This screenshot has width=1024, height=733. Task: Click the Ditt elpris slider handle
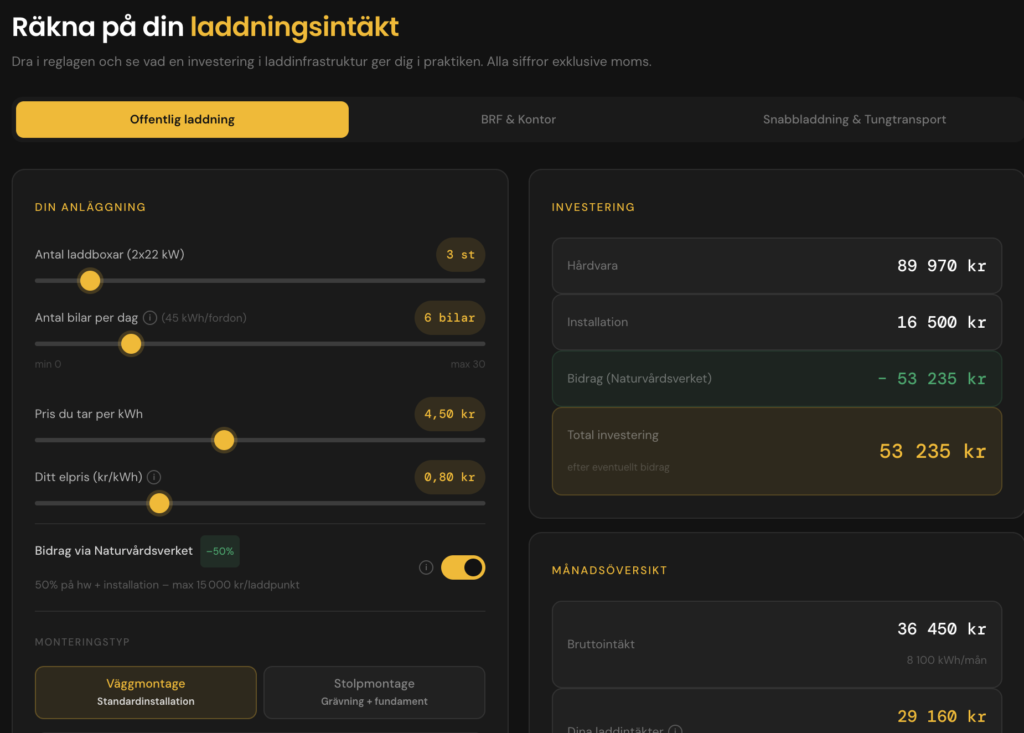159,503
